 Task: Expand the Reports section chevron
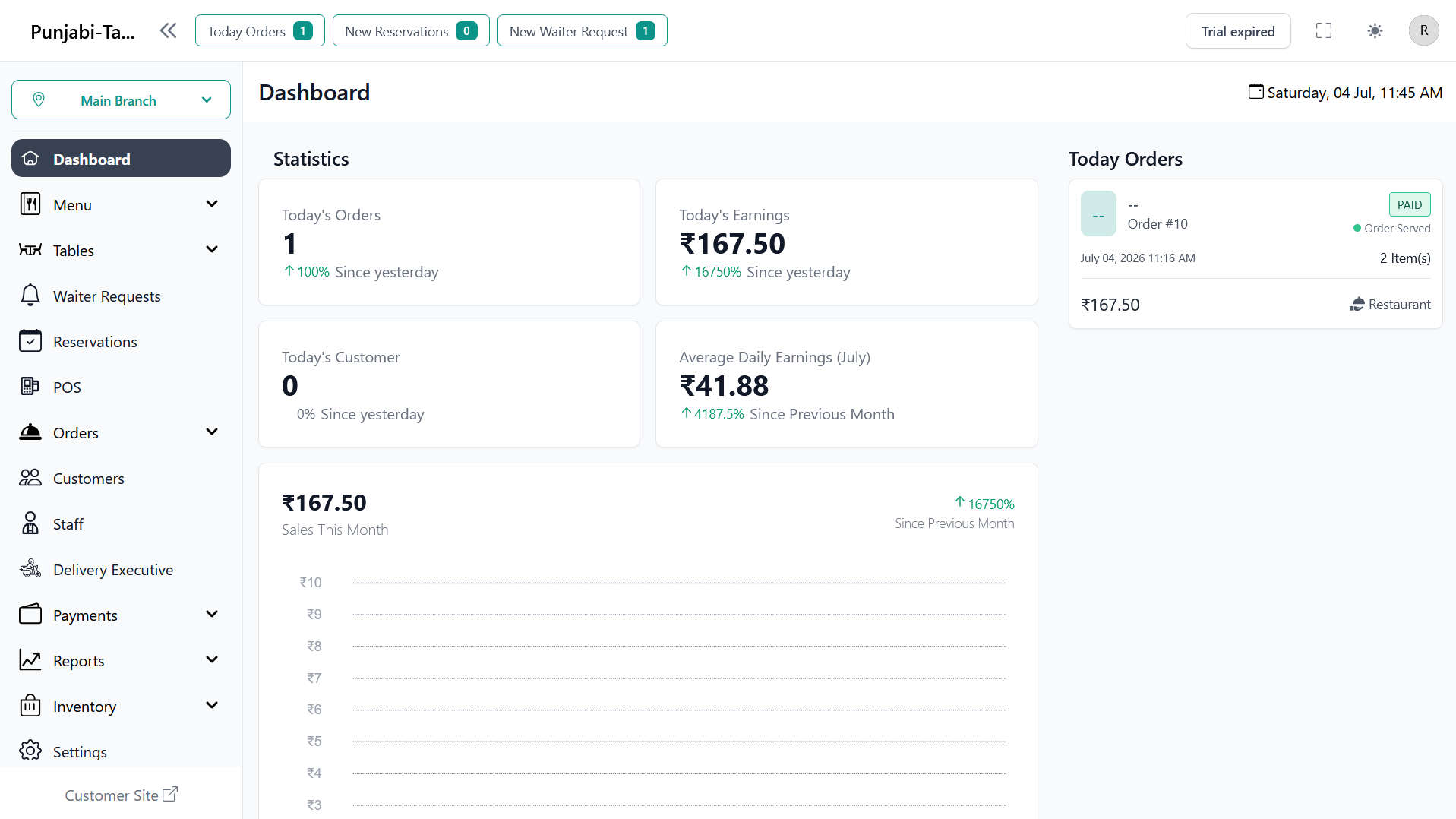click(212, 659)
